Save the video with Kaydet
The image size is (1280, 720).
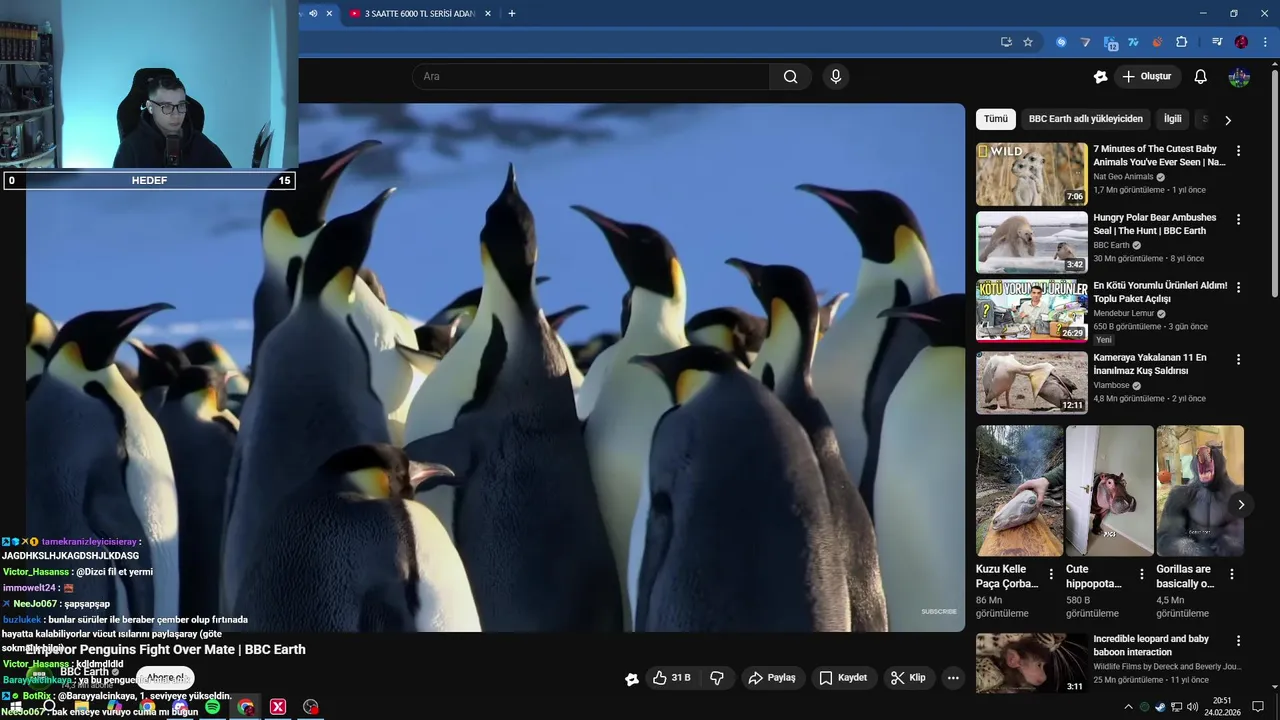click(x=843, y=678)
